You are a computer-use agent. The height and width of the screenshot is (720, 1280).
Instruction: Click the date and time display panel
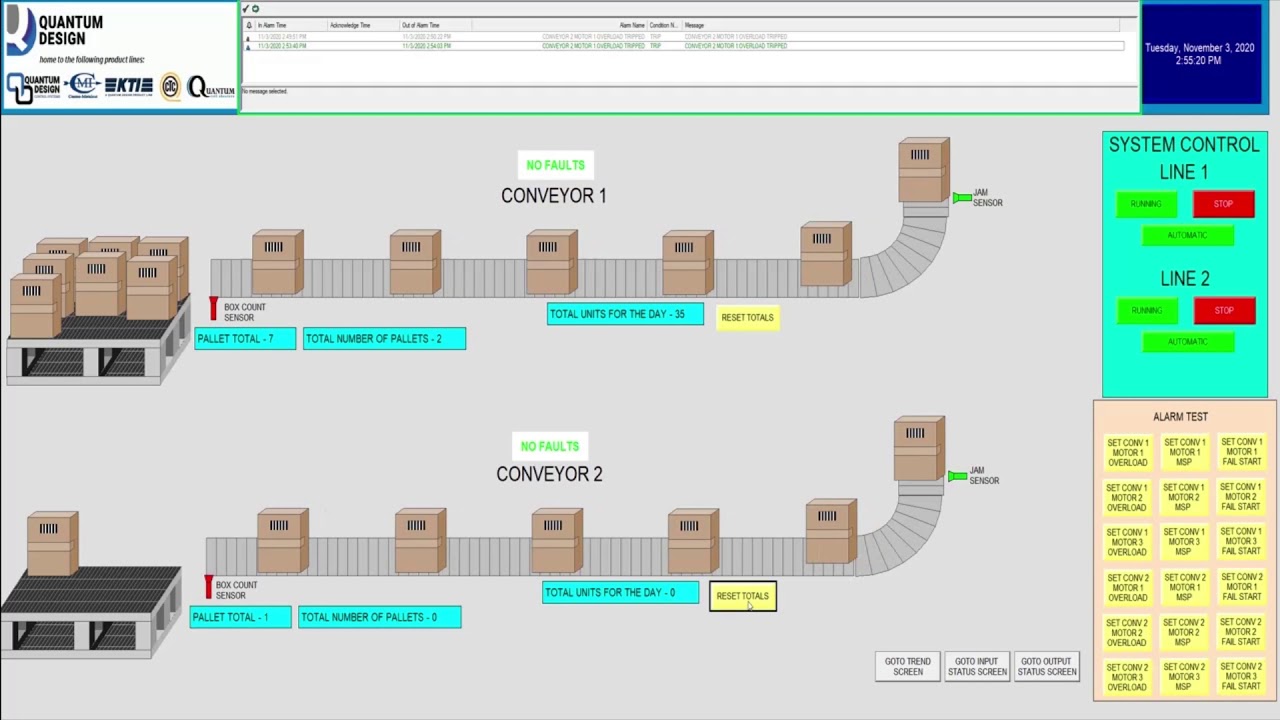point(1200,54)
